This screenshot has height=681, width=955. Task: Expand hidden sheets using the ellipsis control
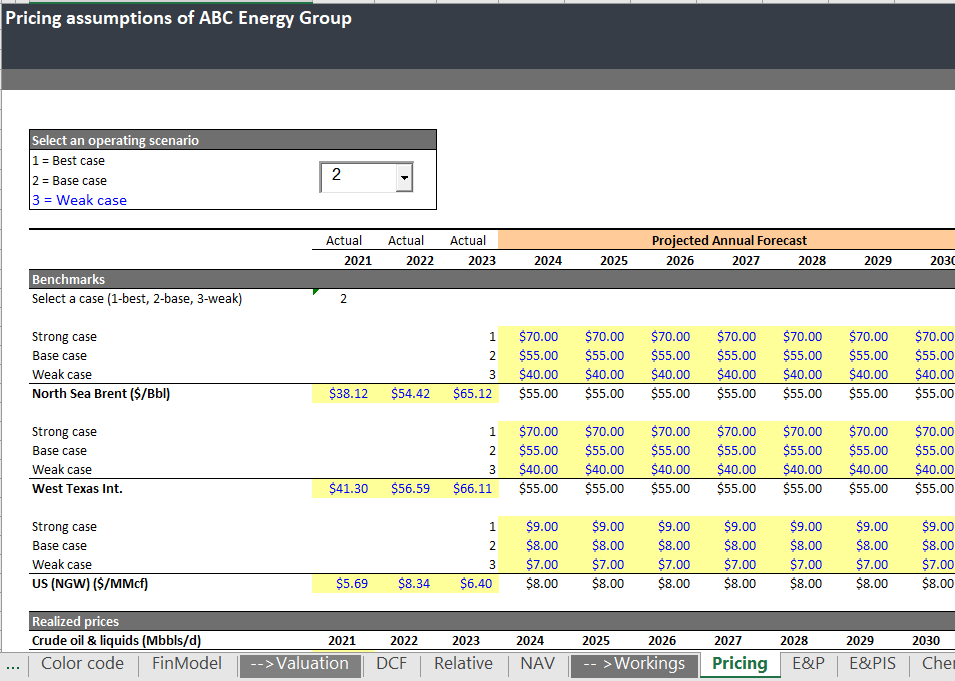tap(13, 663)
